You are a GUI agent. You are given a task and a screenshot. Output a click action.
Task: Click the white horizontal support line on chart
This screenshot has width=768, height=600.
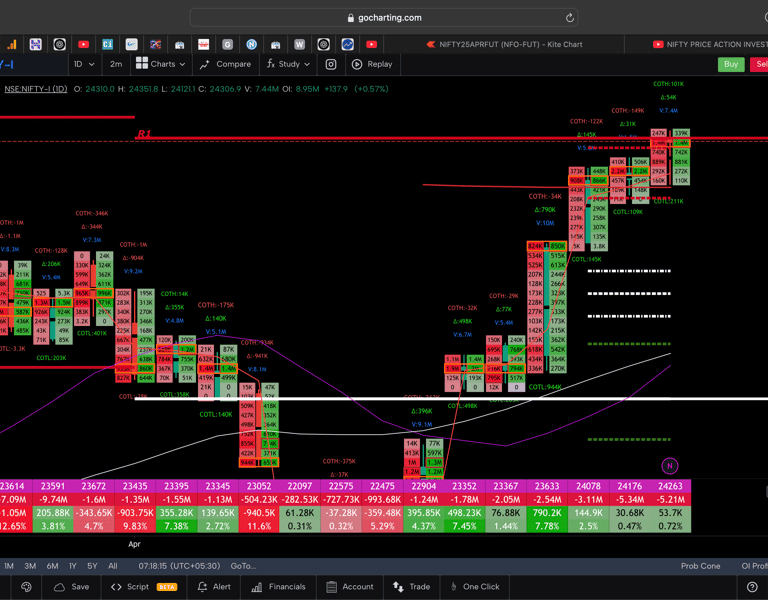coord(451,399)
